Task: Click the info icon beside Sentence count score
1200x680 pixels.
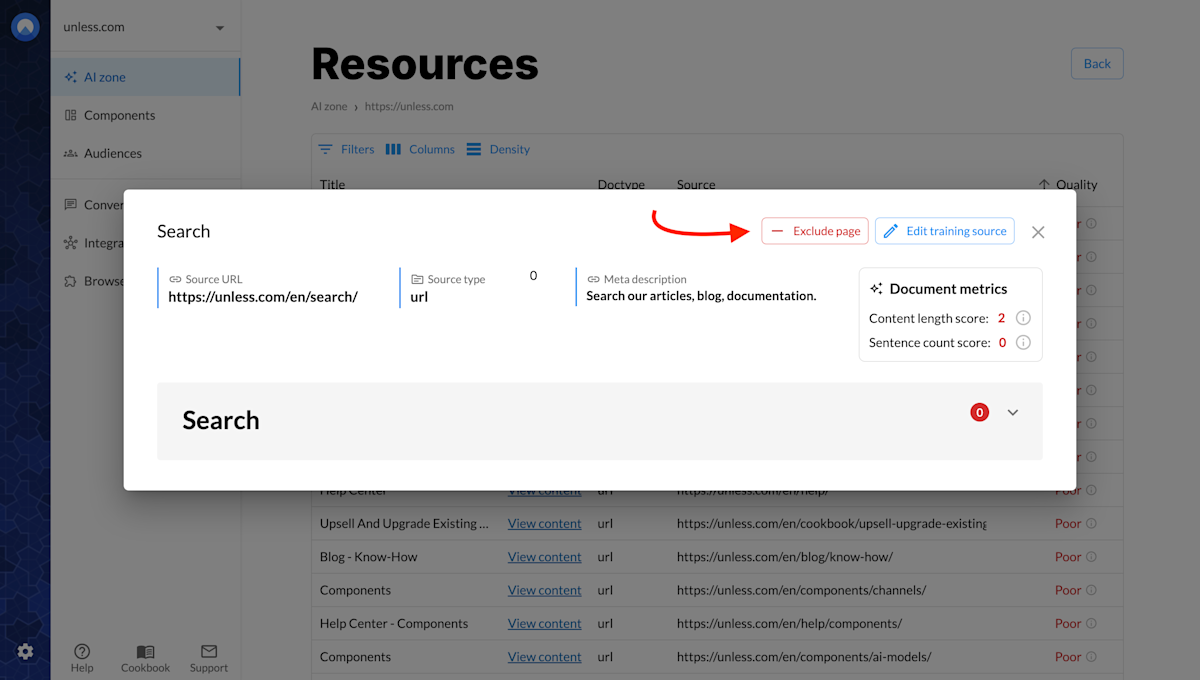Action: (1022, 342)
